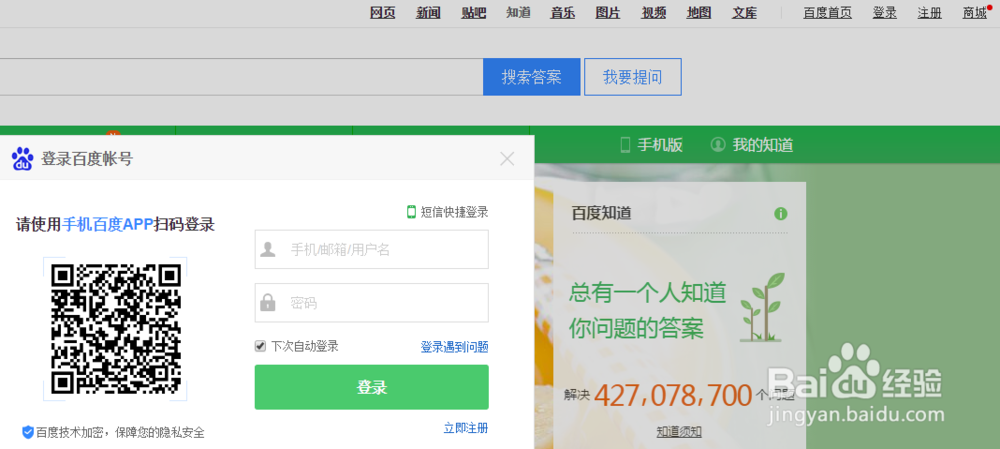
Task: Close the Baidu login dialog
Action: 507,159
